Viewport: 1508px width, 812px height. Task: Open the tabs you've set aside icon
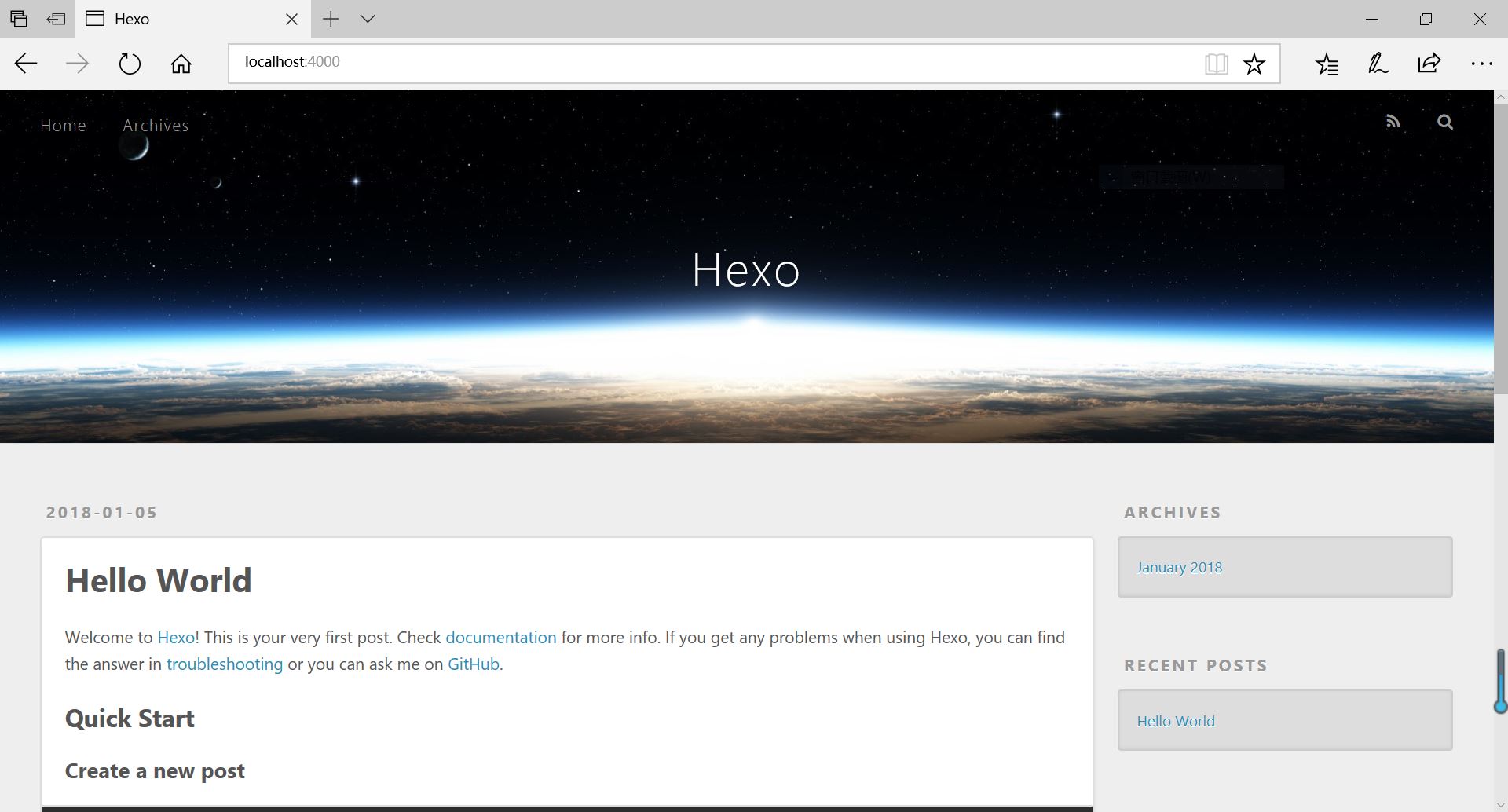(x=18, y=19)
